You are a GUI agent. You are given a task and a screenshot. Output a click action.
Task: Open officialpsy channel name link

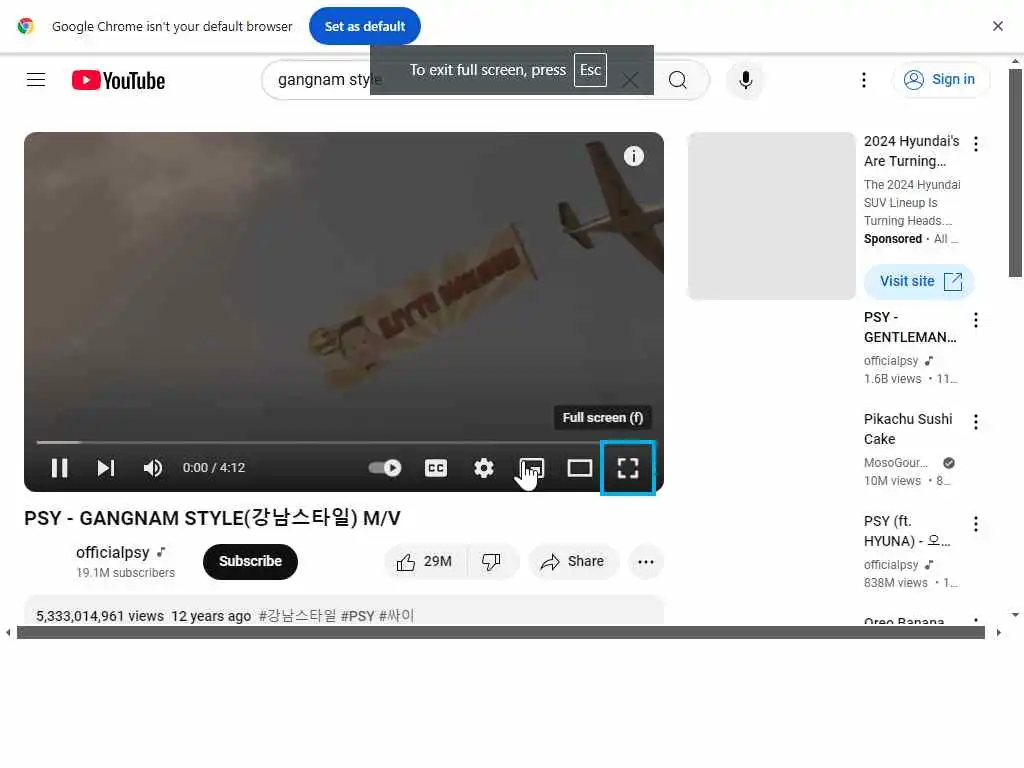pos(113,552)
